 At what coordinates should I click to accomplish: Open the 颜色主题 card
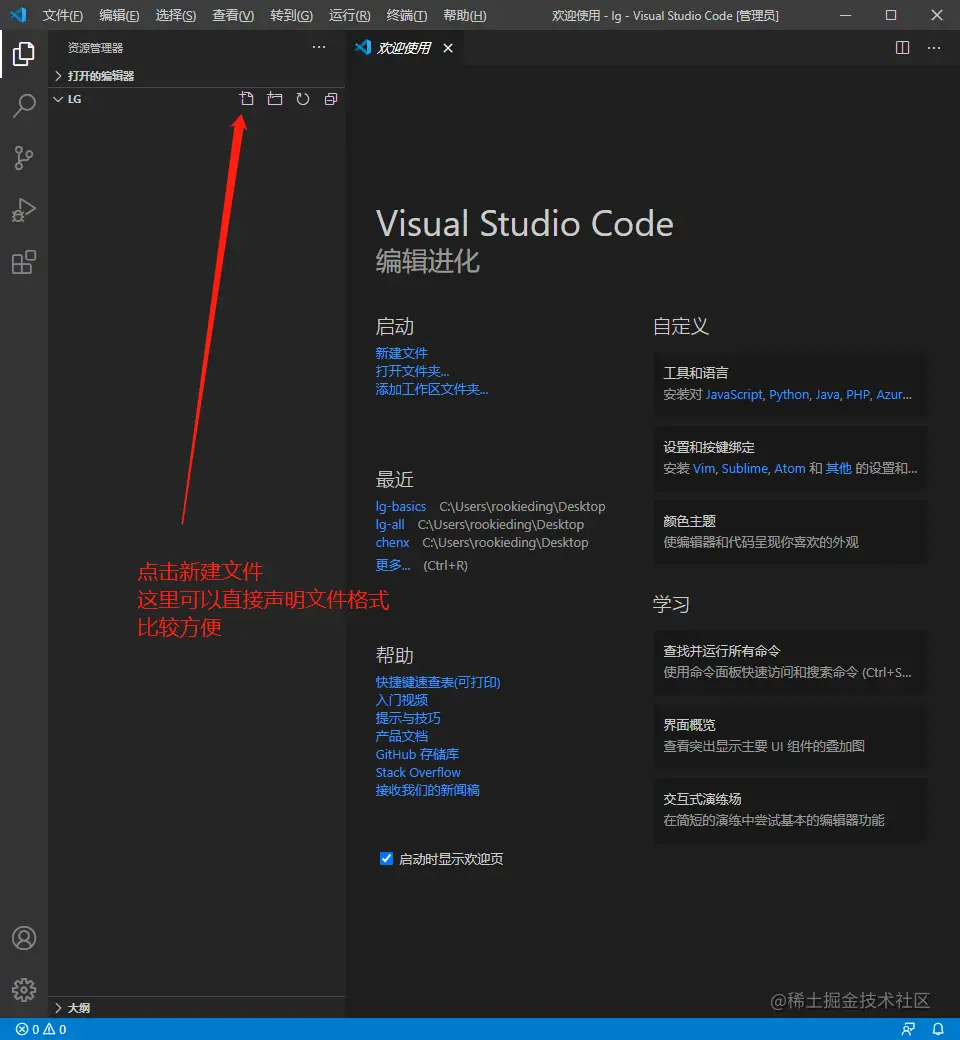790,531
